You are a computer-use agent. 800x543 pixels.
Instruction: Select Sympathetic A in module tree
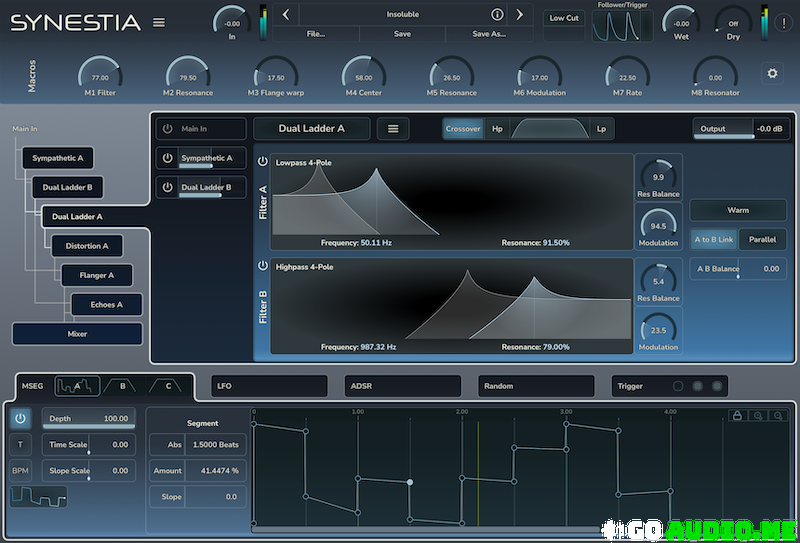click(x=58, y=158)
